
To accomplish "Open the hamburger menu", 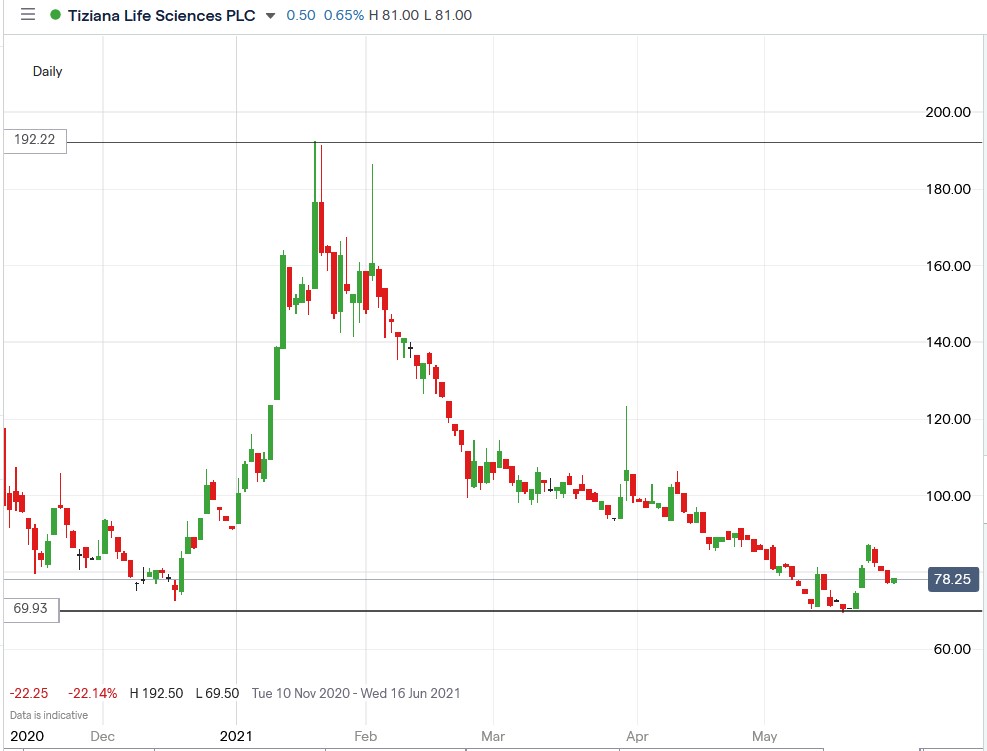I will (x=28, y=15).
